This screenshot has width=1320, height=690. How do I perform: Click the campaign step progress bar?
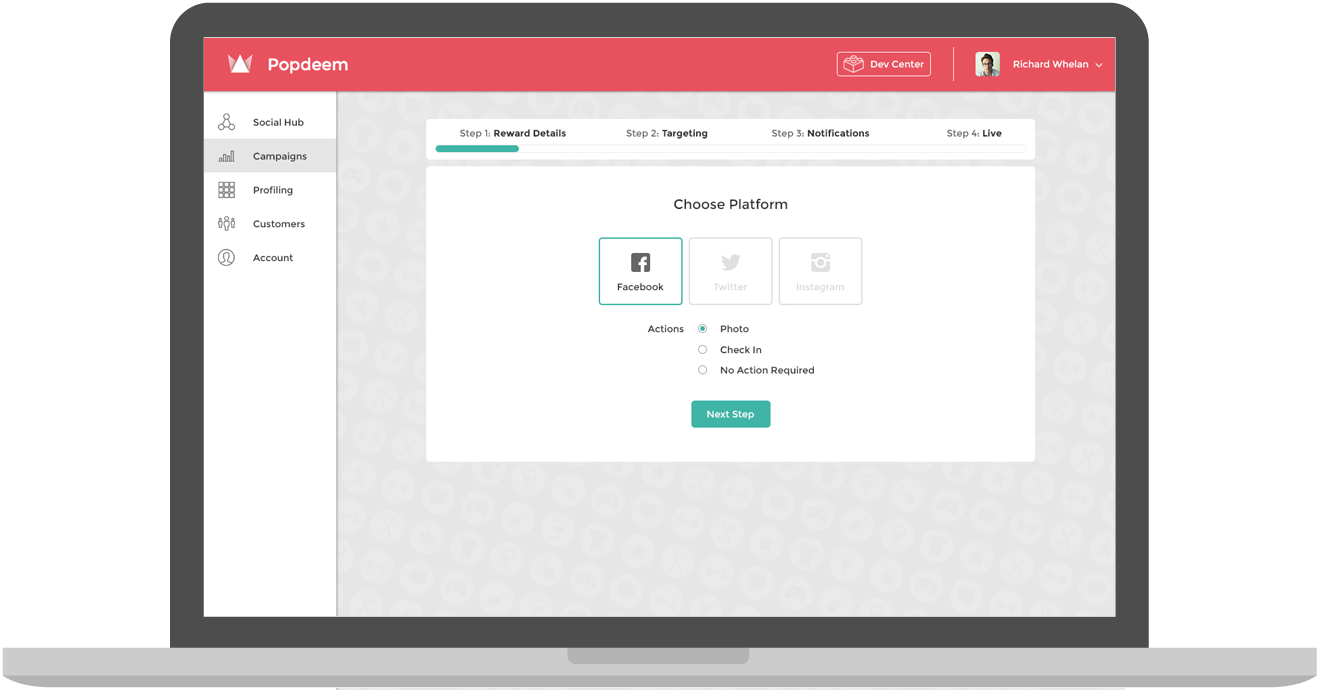pyautogui.click(x=731, y=149)
